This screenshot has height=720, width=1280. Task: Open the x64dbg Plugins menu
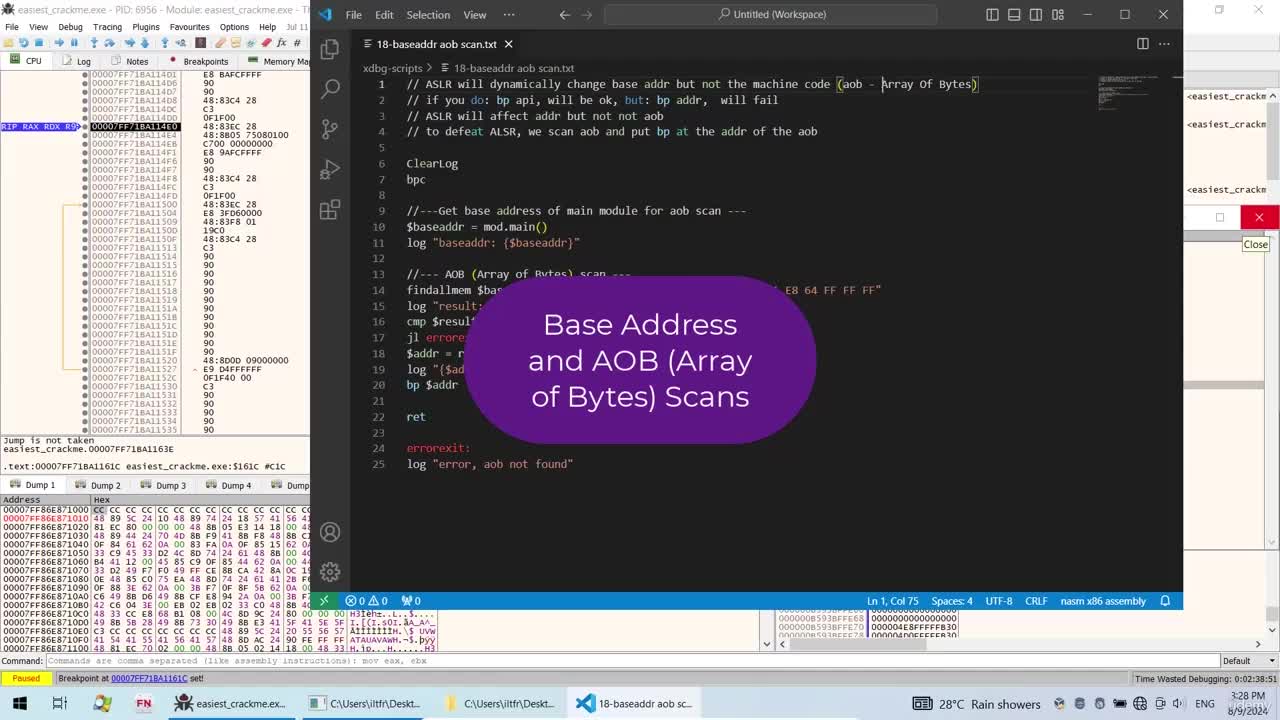[146, 27]
